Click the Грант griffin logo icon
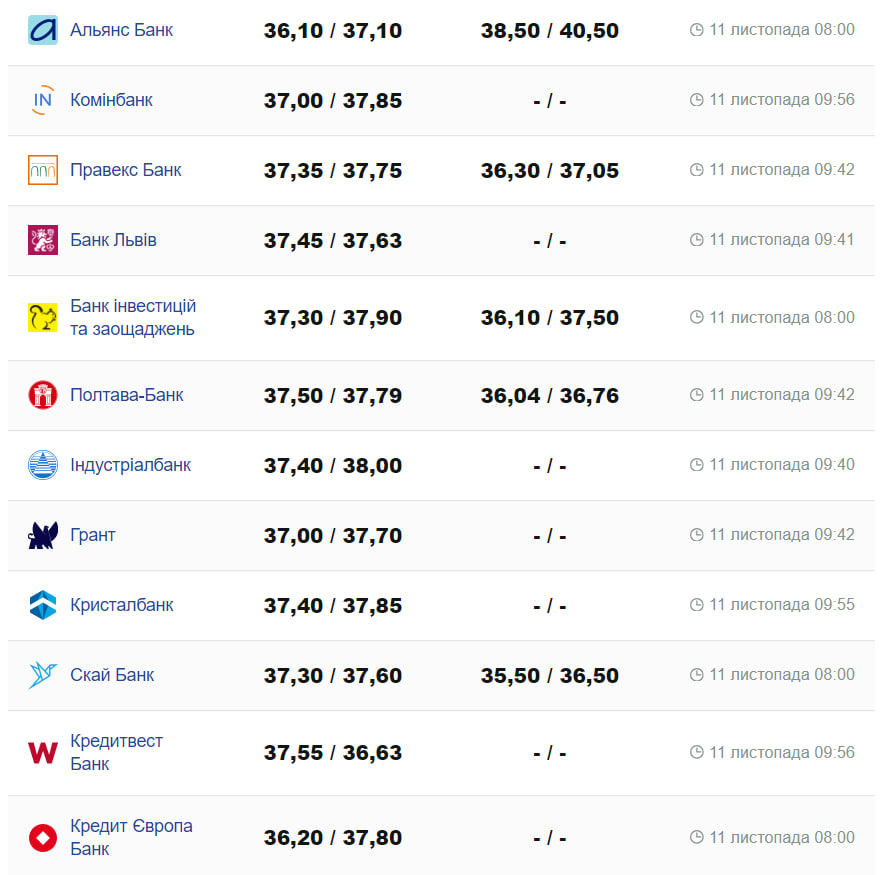 (43, 535)
